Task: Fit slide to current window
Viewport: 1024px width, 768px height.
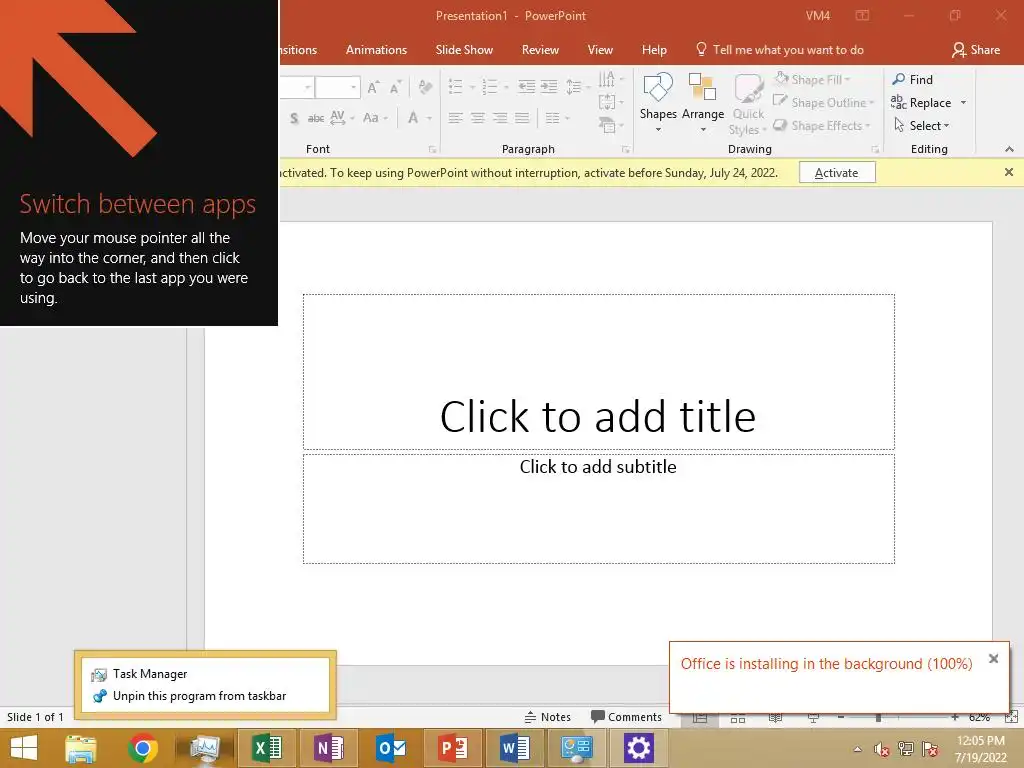Action: coord(1011,717)
